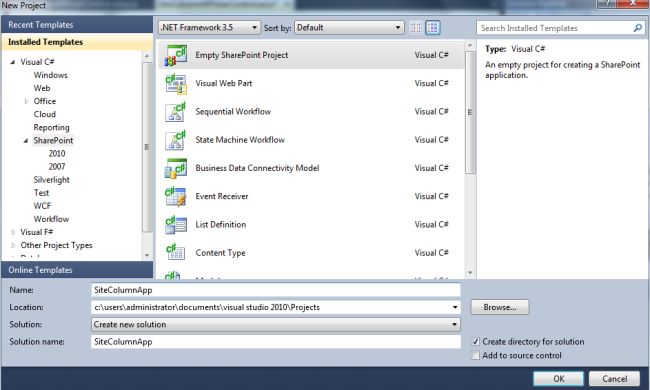The height and width of the screenshot is (390, 650).
Task: Click the Name field containing SiteColumnApp
Action: 276,290
